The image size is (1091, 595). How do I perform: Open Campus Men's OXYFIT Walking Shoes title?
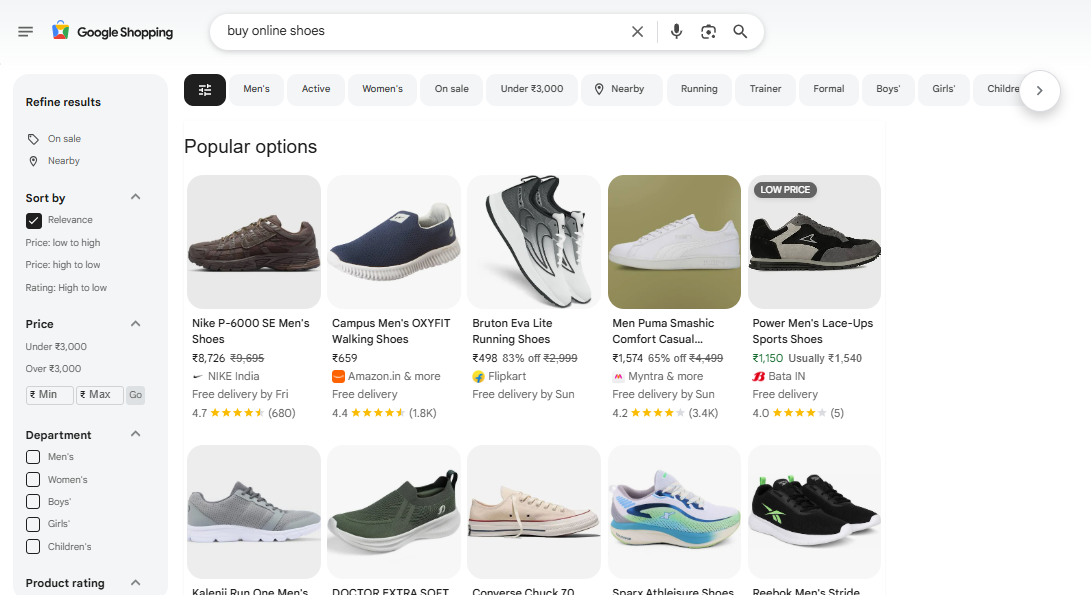point(391,331)
